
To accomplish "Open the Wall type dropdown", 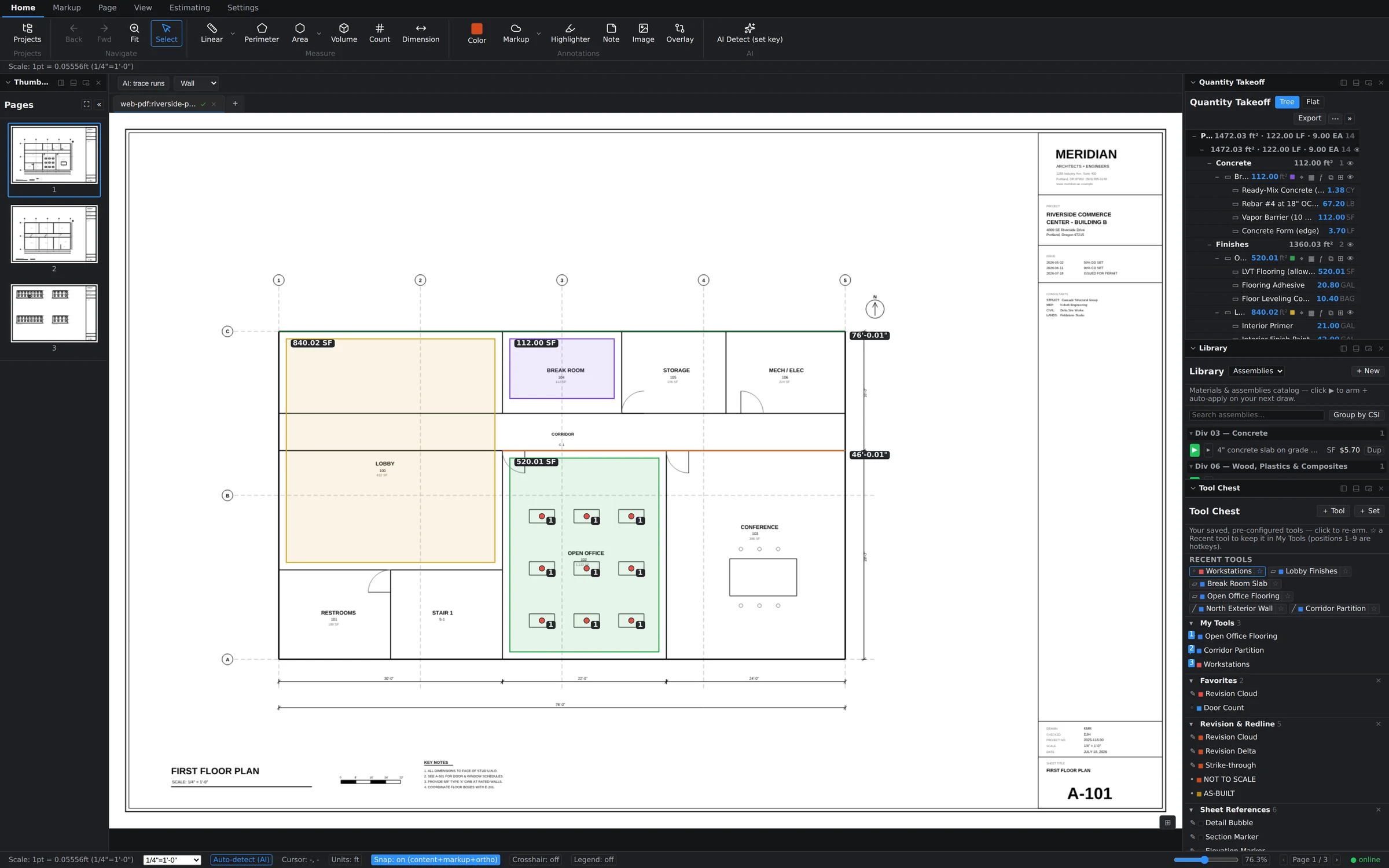I will 197,83.
